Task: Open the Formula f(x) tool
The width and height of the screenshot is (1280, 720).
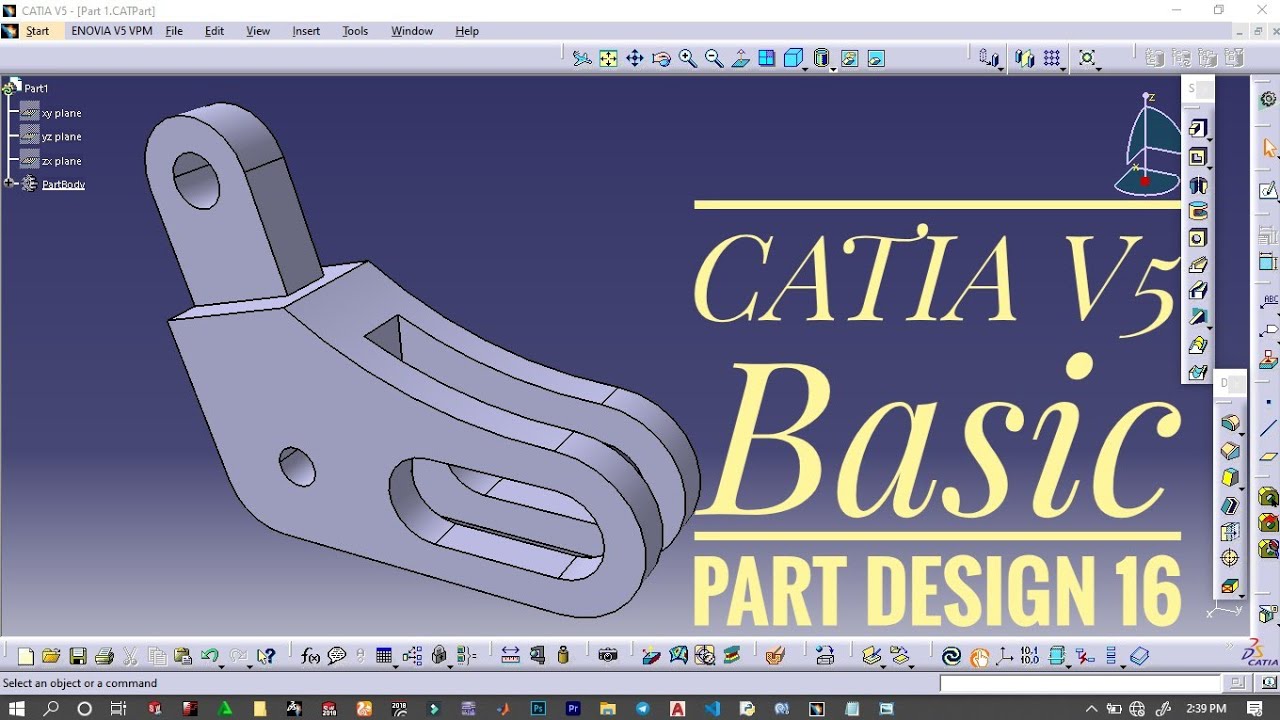Action: tap(311, 656)
